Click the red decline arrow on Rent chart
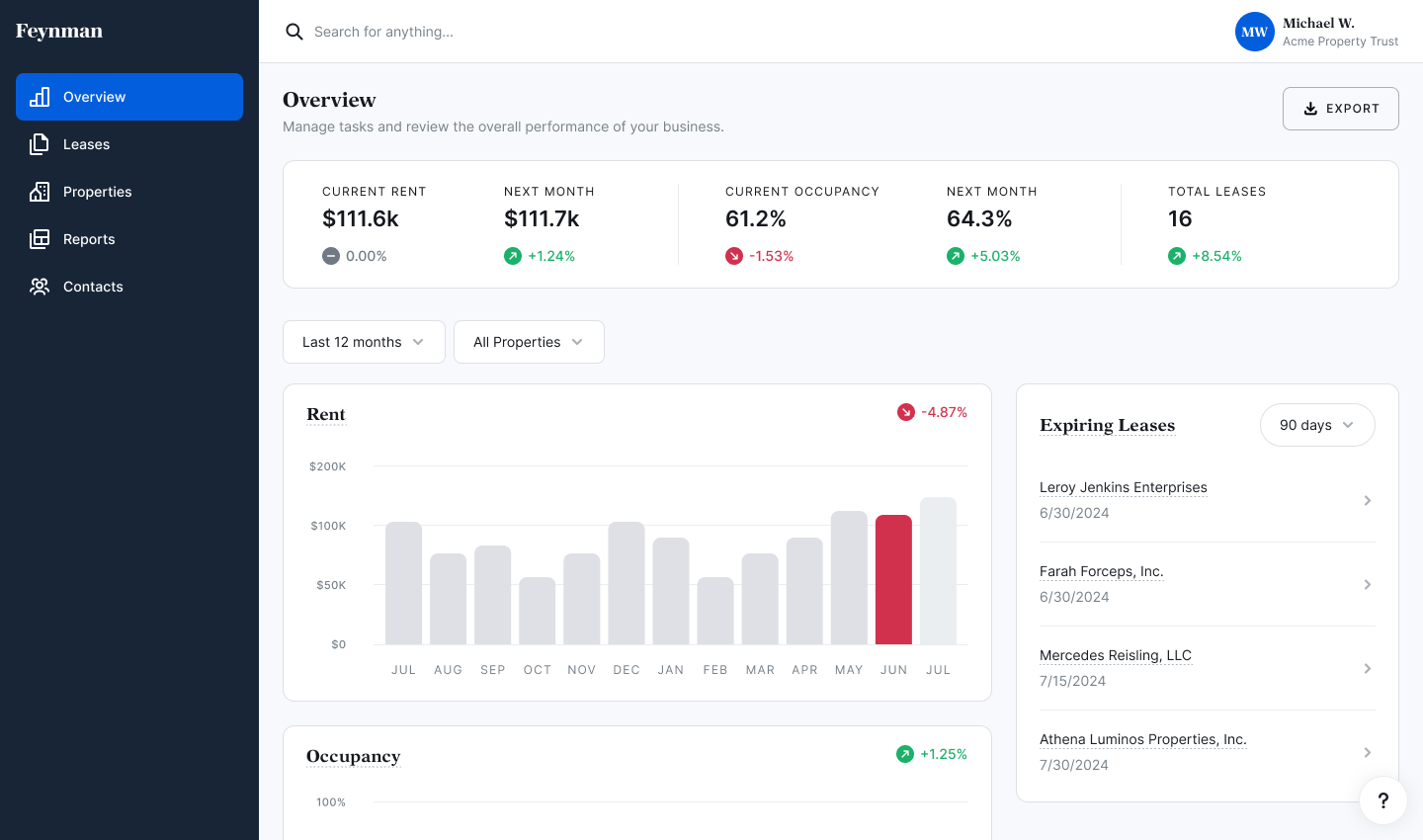Image resolution: width=1423 pixels, height=840 pixels. (x=905, y=411)
